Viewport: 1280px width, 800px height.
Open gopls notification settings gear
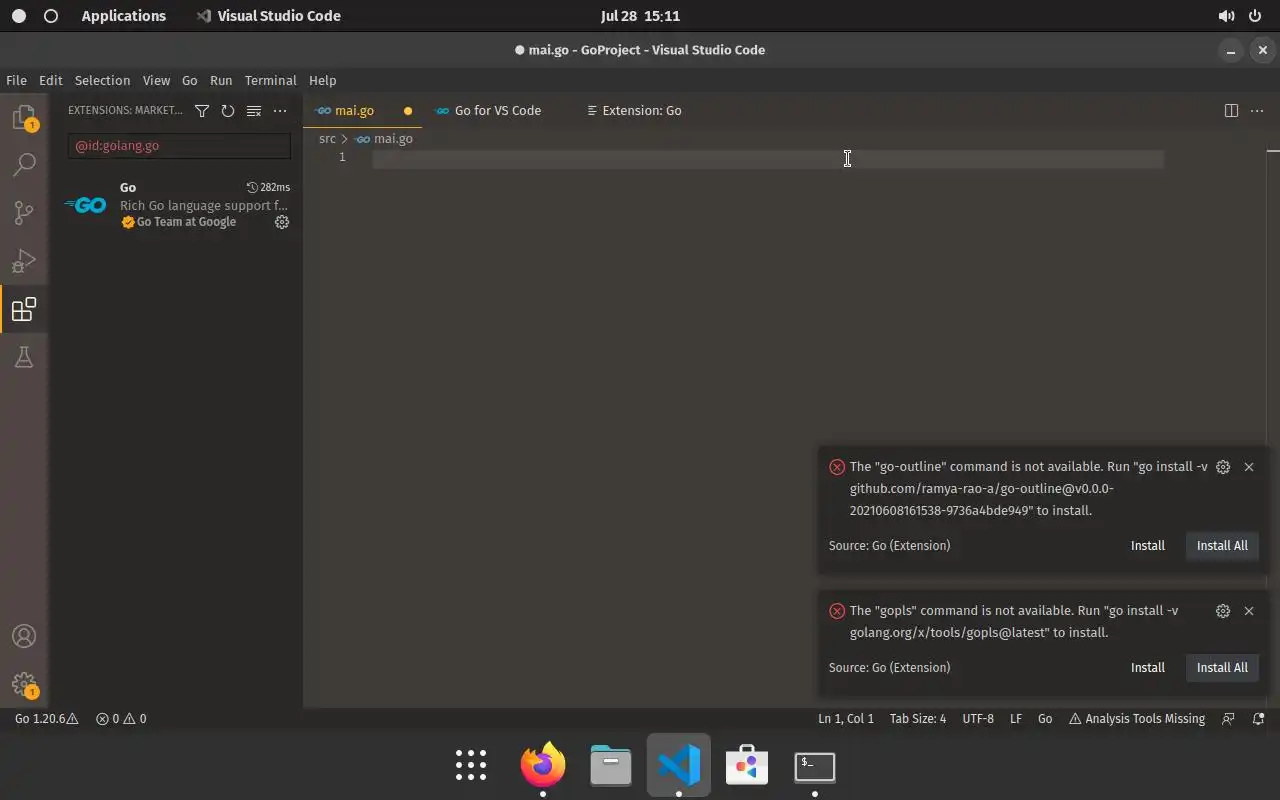(1223, 611)
